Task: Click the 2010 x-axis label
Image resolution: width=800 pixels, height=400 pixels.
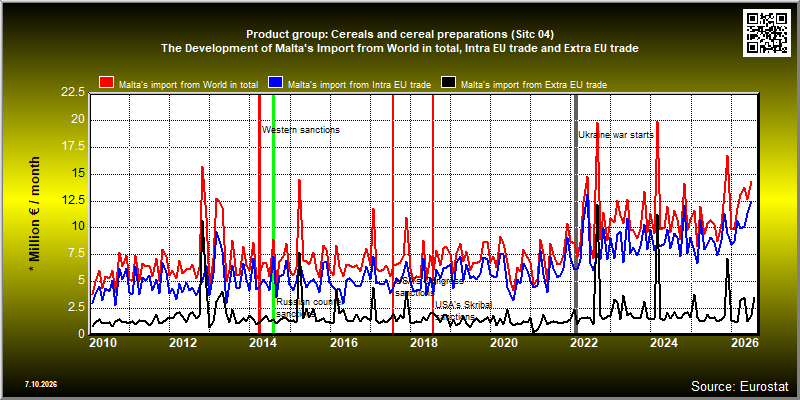Action: pyautogui.click(x=101, y=342)
